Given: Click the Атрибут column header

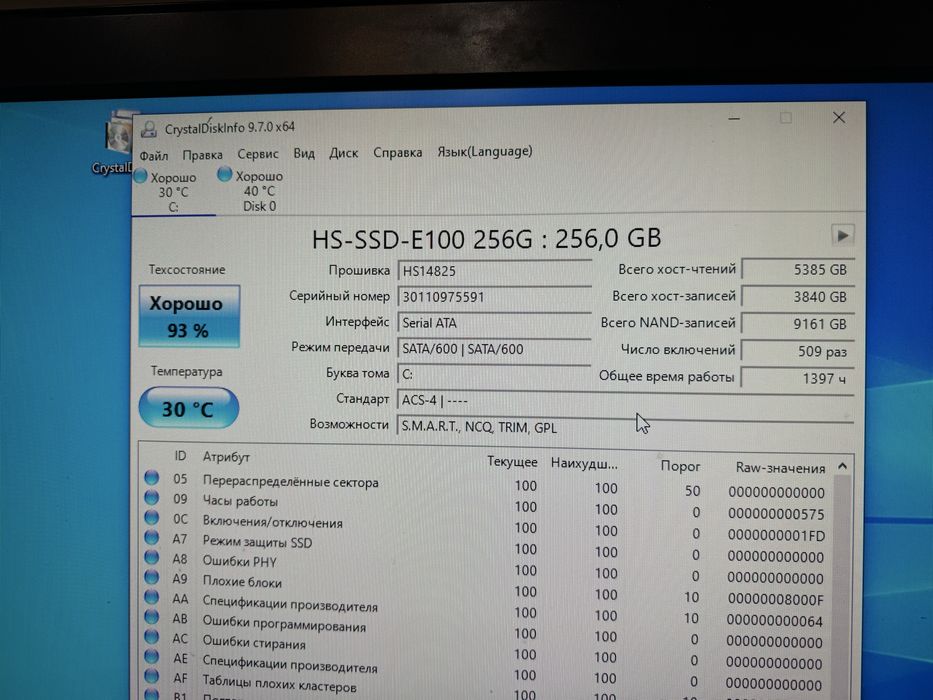Looking at the screenshot, I should pyautogui.click(x=226, y=457).
